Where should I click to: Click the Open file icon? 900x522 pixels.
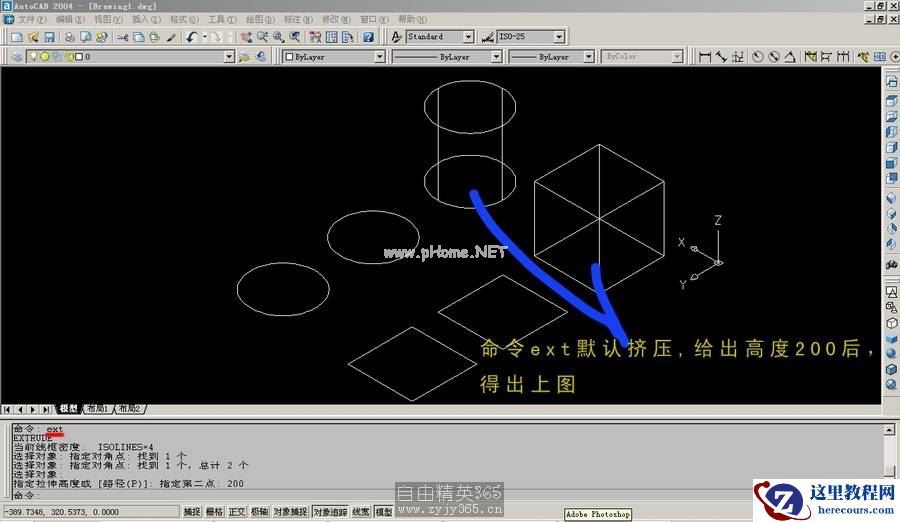33,37
